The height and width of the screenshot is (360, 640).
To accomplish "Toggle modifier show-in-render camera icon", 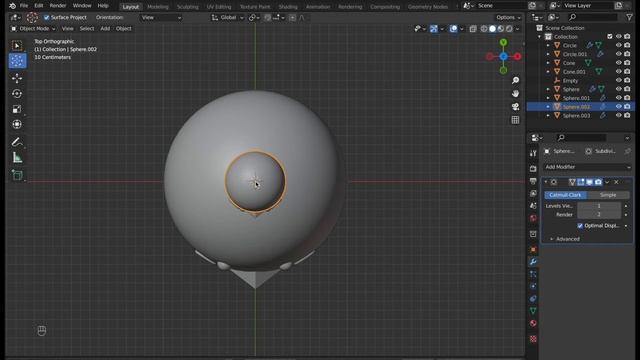I will pos(598,182).
